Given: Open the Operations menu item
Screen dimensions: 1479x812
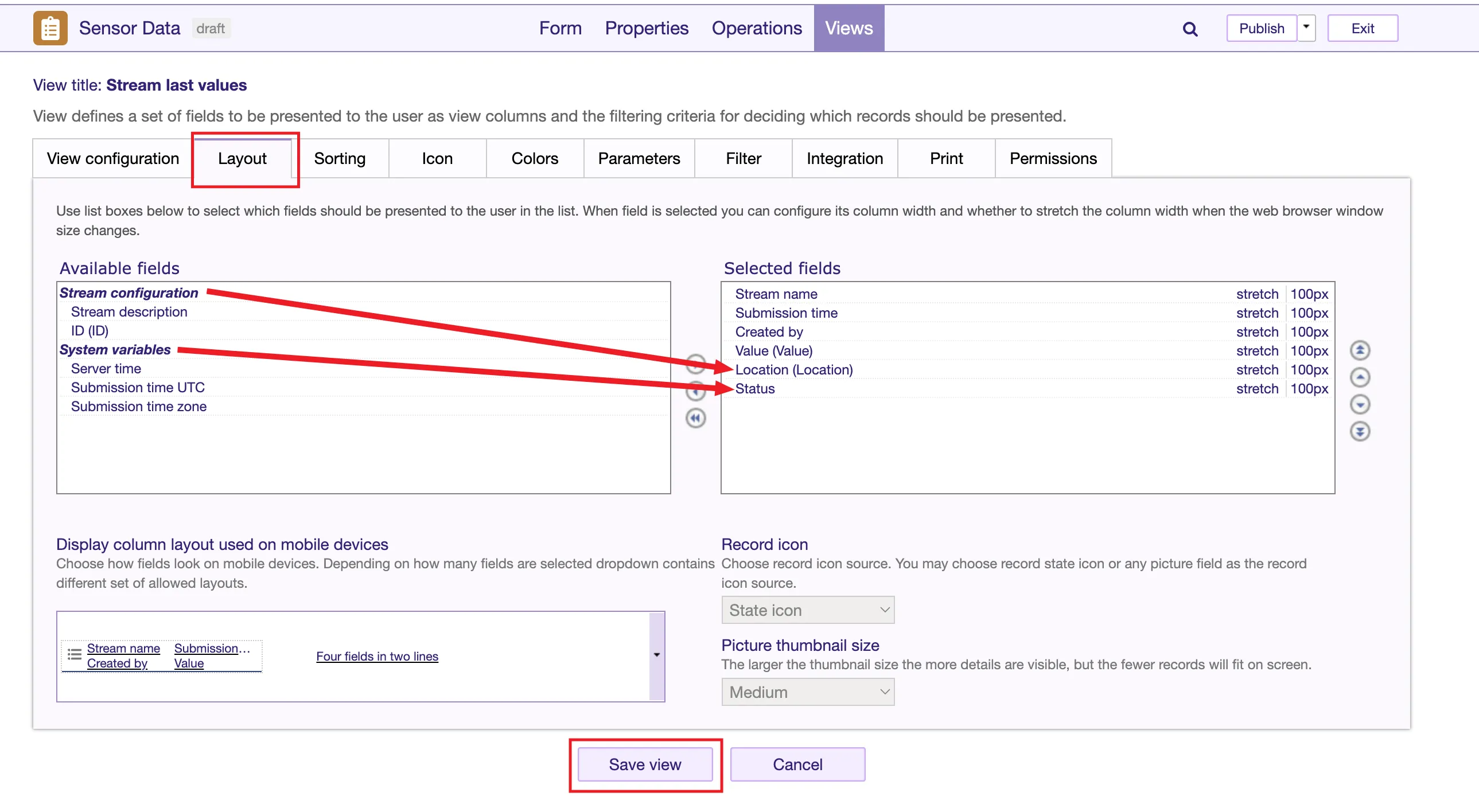Looking at the screenshot, I should pyautogui.click(x=756, y=28).
